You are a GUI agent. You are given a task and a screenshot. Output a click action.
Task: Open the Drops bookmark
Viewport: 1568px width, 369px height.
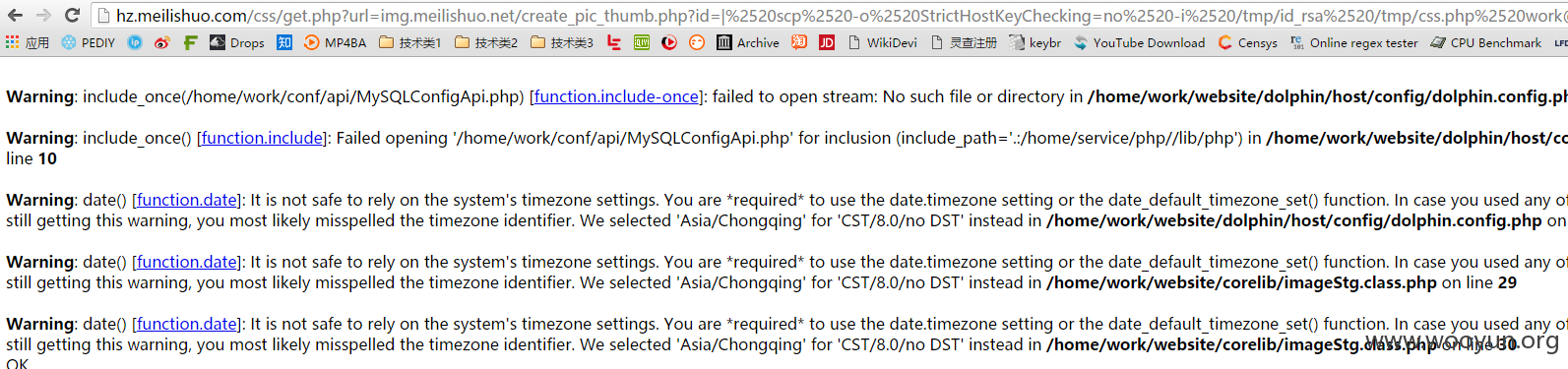click(x=237, y=42)
